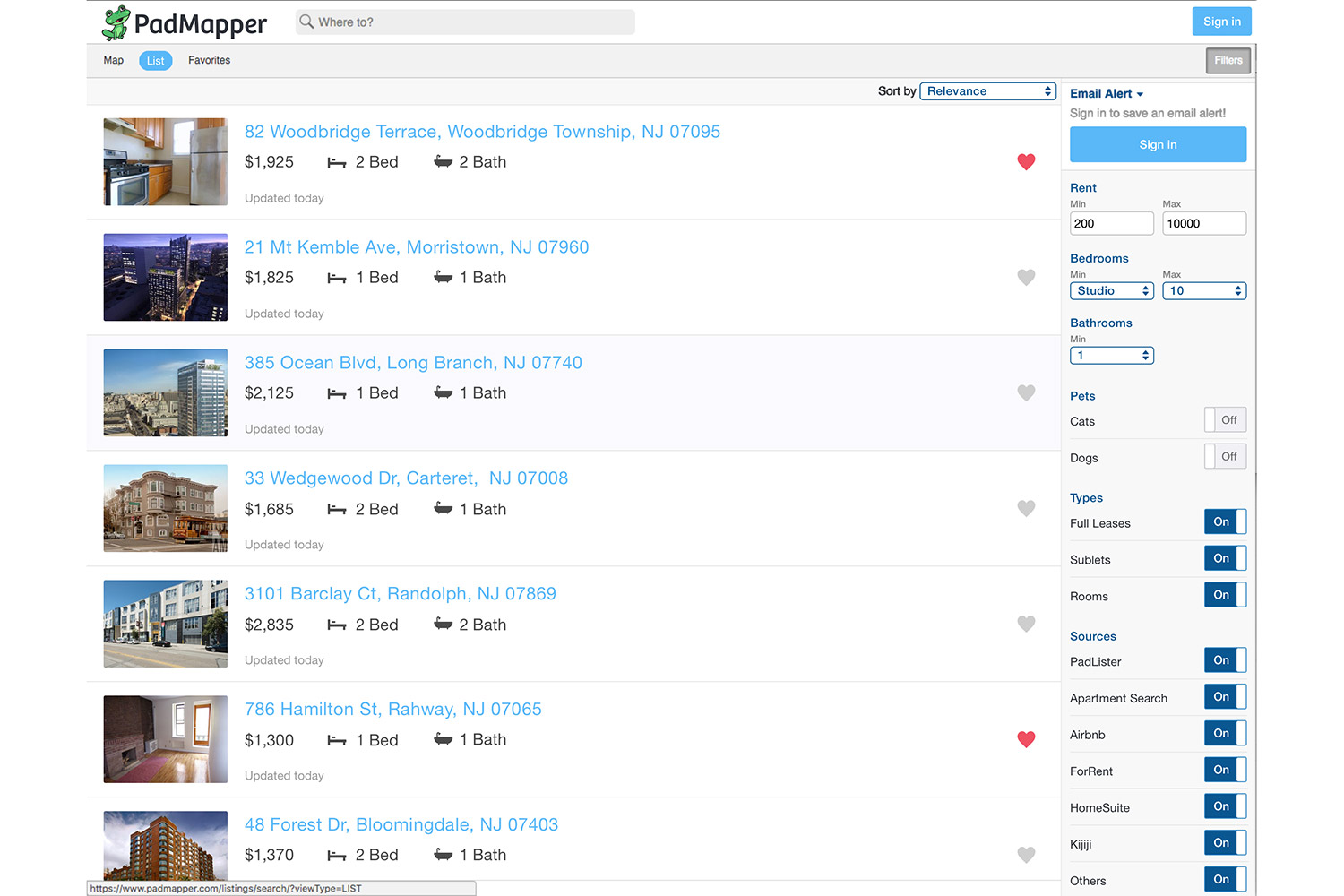Click the Sign in button

[1221, 21]
